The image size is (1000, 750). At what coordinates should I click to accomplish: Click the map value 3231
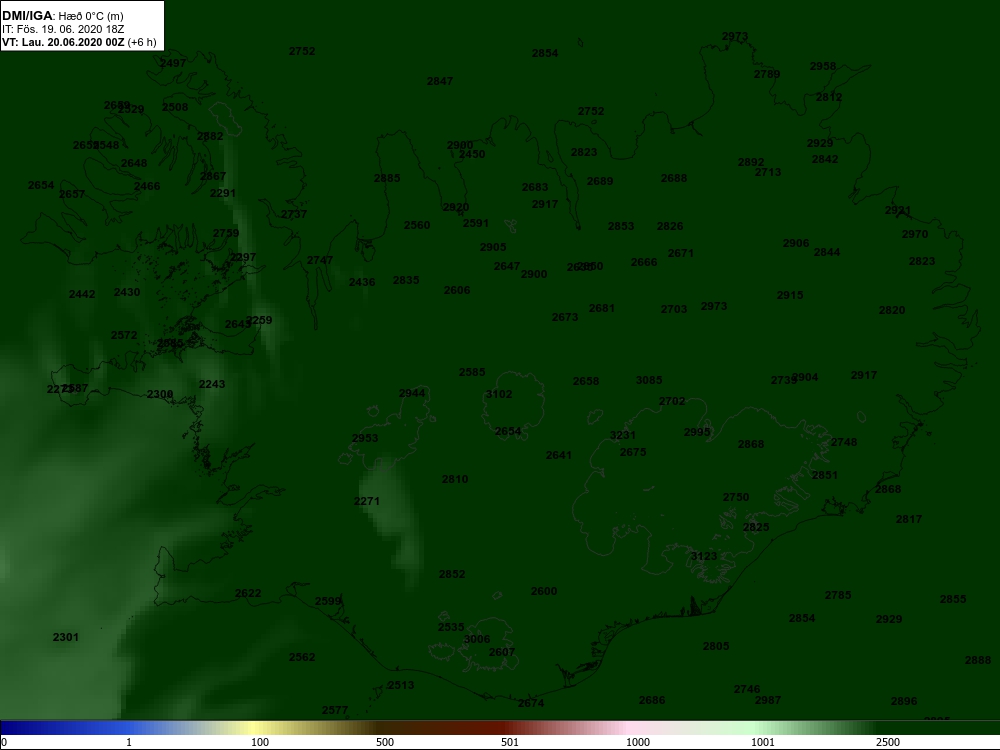pos(623,436)
